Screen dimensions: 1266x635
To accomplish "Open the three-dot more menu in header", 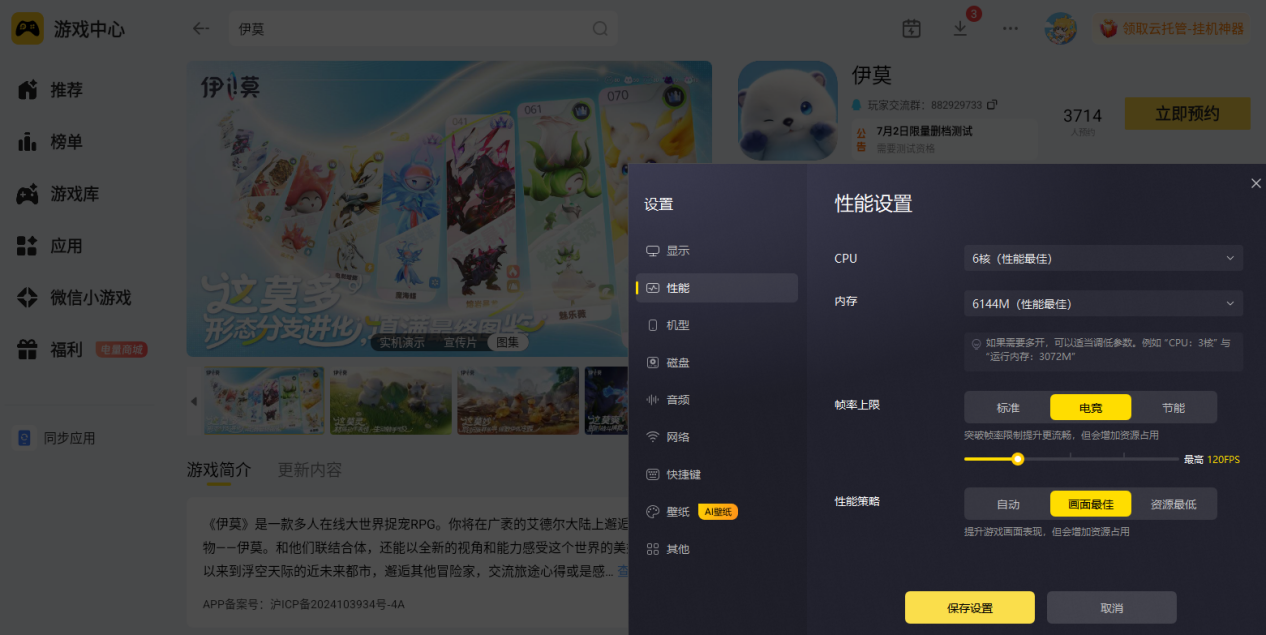I will (x=1010, y=29).
